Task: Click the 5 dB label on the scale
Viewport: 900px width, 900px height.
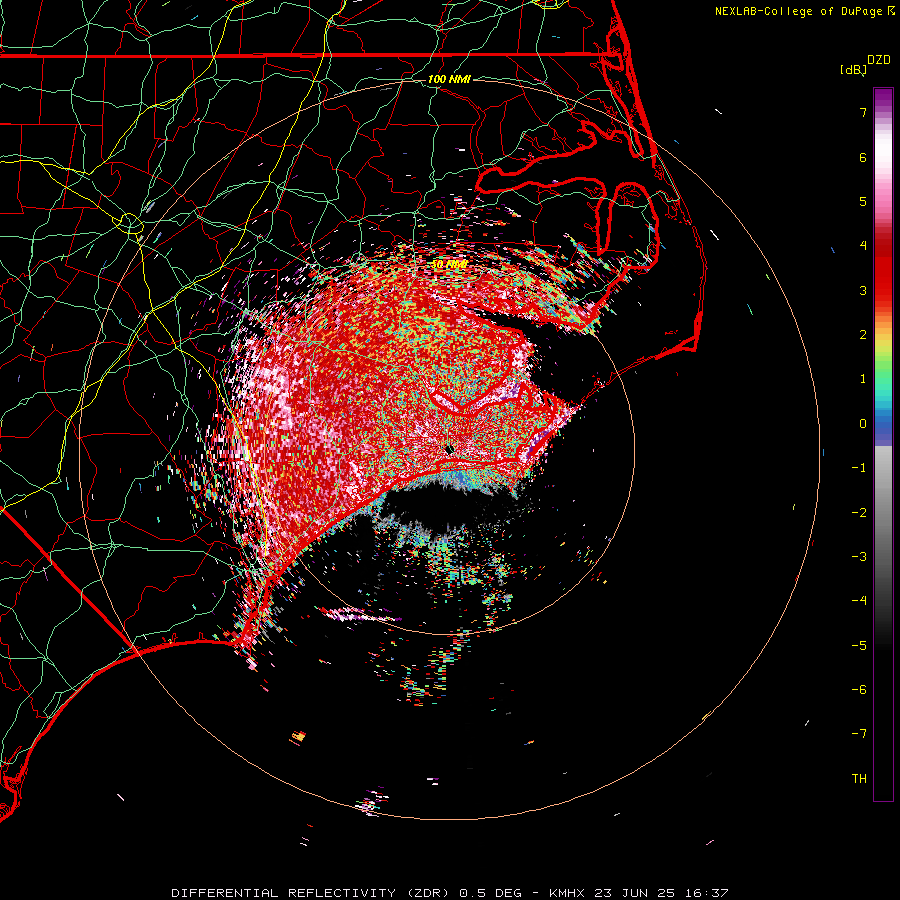Action: coord(863,201)
